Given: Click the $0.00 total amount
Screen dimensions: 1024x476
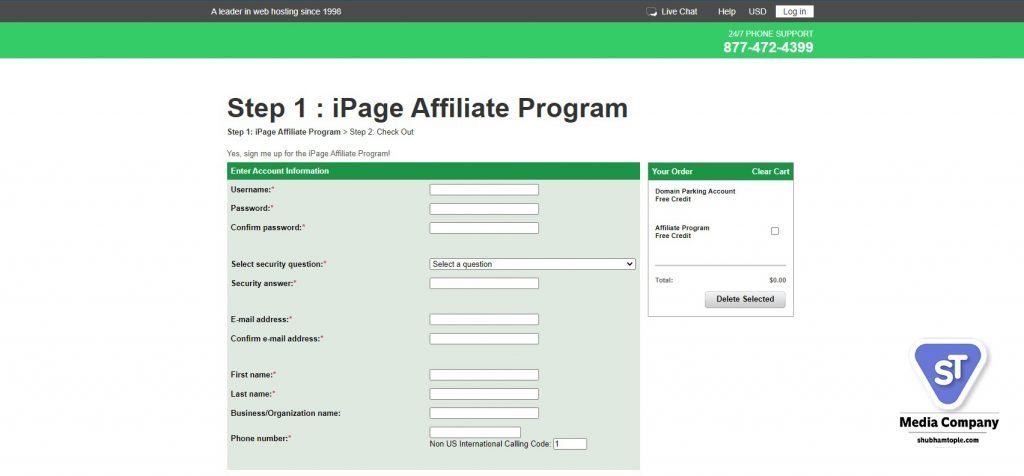Looking at the screenshot, I should pyautogui.click(x=777, y=280).
